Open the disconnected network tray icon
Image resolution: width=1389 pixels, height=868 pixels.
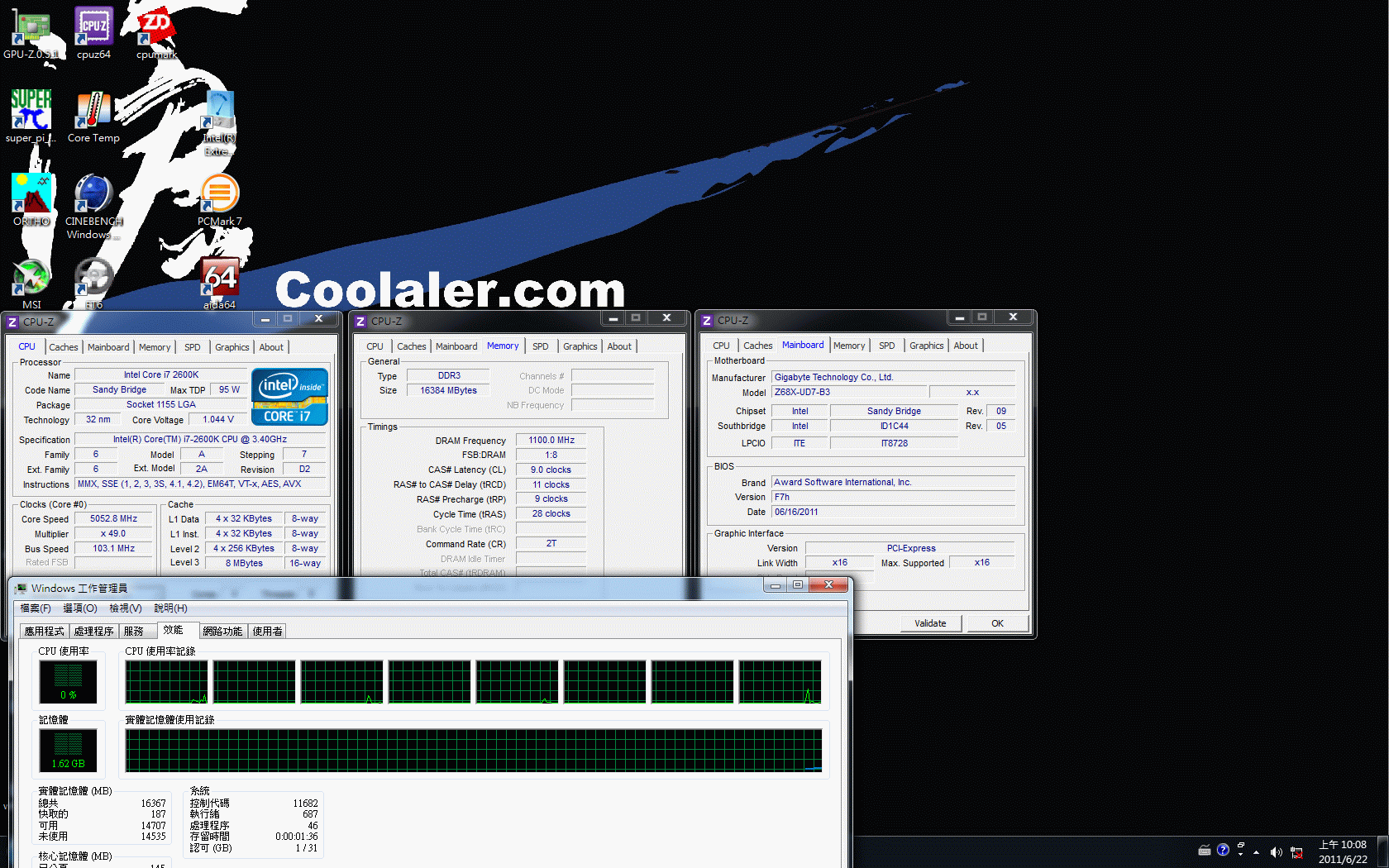click(x=1296, y=852)
